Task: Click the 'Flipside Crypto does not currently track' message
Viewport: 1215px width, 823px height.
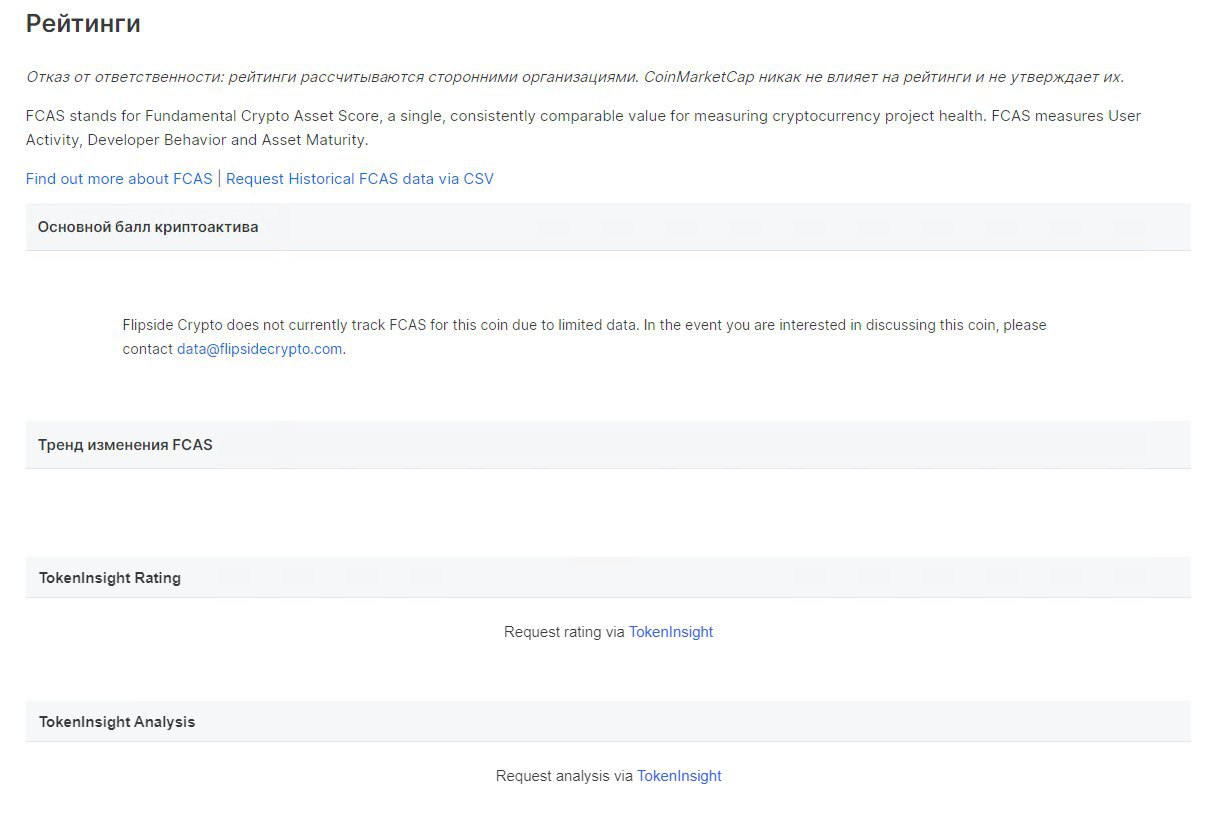Action: (585, 337)
